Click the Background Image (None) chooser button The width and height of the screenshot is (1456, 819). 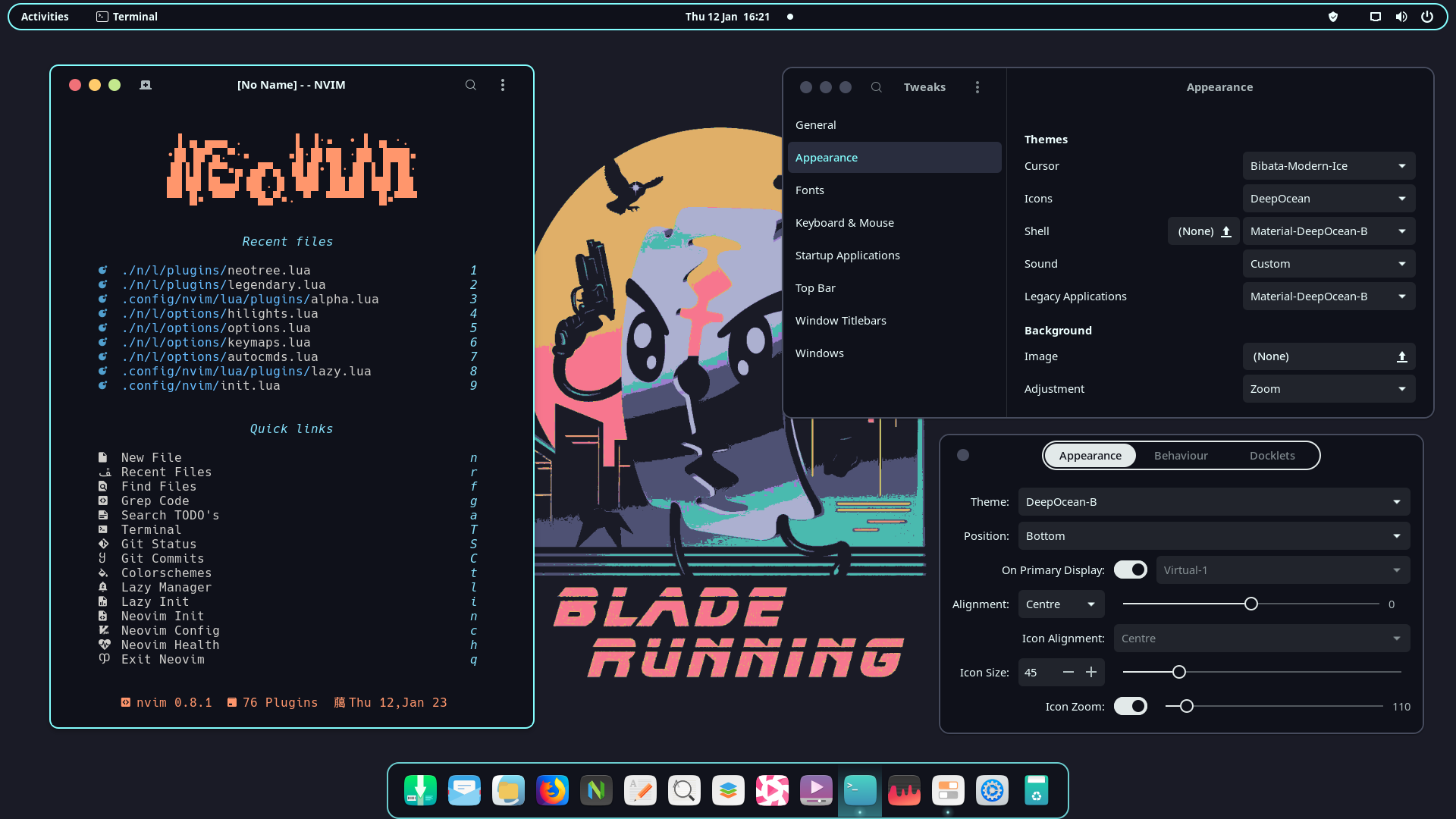click(x=1329, y=356)
